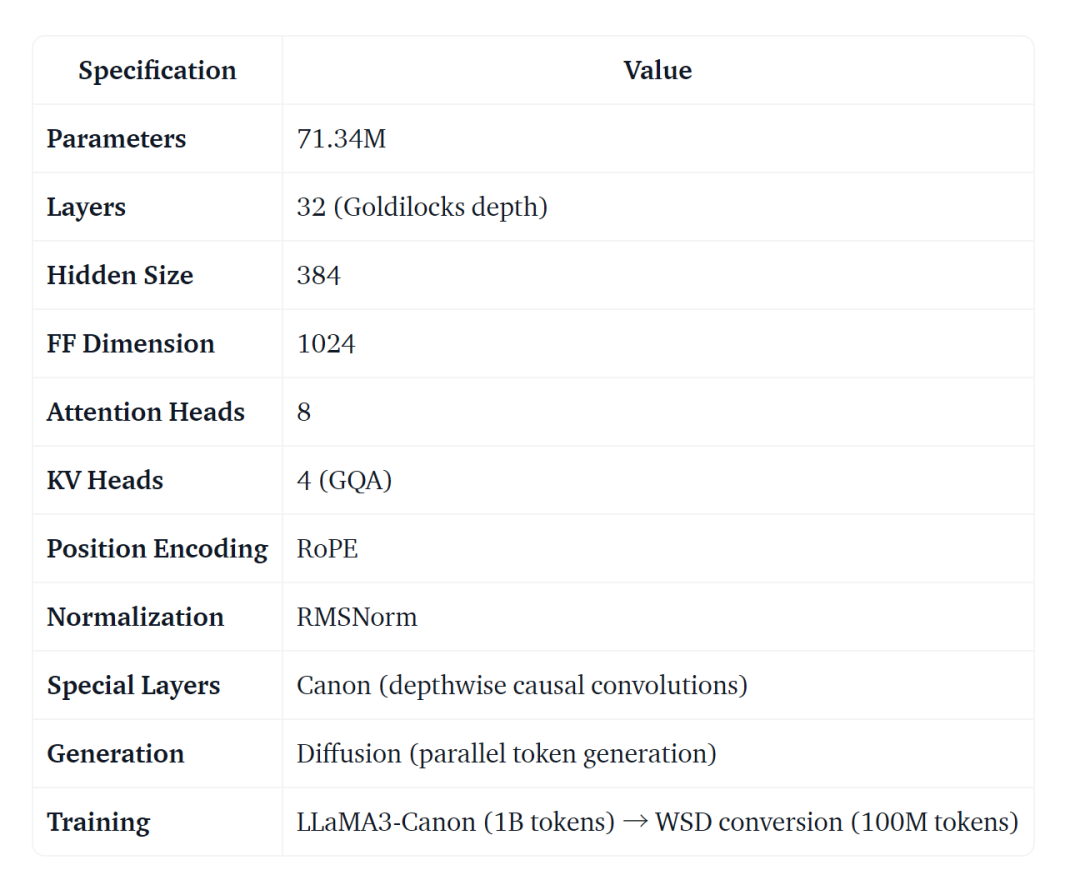1080x895 pixels.
Task: Click the Canon depthwise causal convolutions text
Action: pyautogui.click(x=521, y=686)
